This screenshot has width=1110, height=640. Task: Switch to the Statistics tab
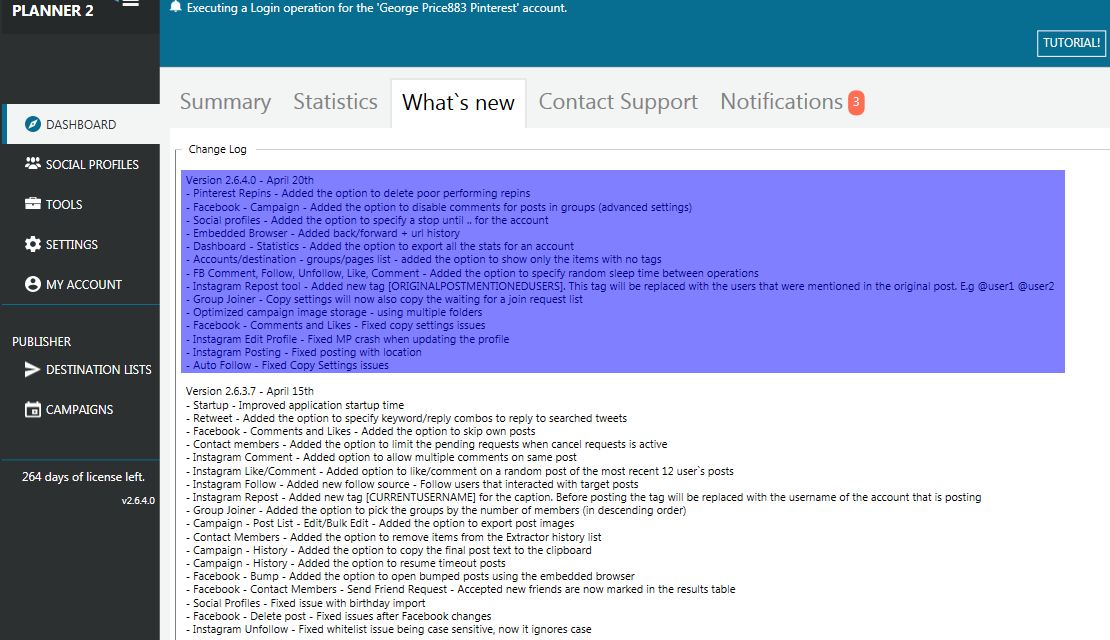(x=335, y=102)
